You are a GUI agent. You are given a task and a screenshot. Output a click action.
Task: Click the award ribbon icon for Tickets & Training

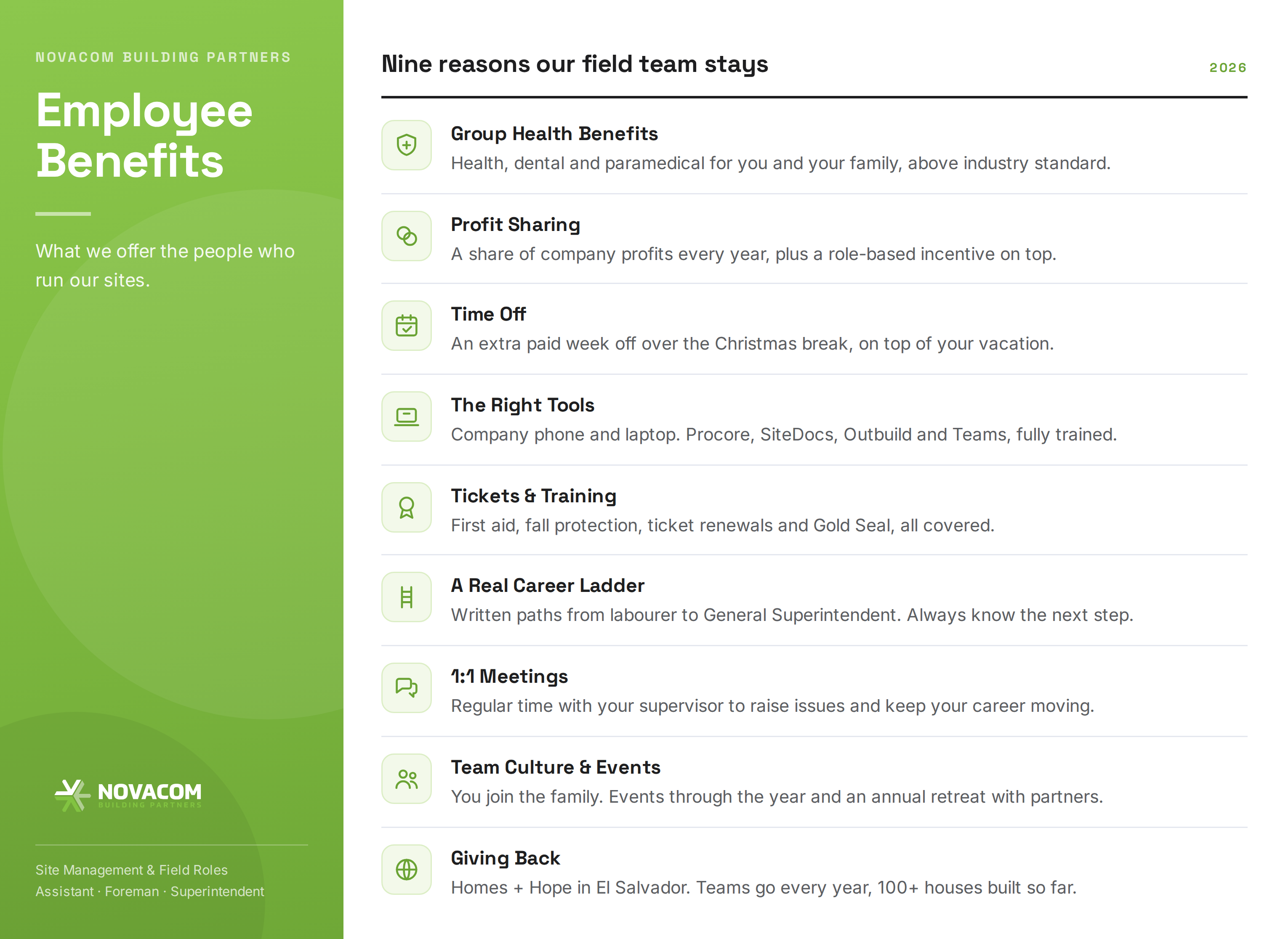(407, 508)
